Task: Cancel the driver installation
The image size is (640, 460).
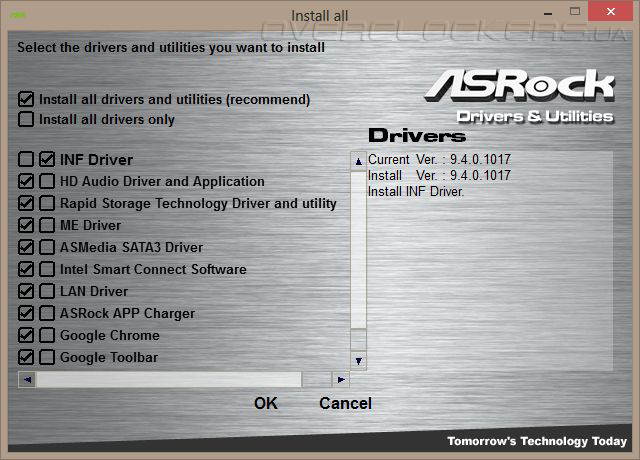Action: [x=345, y=403]
